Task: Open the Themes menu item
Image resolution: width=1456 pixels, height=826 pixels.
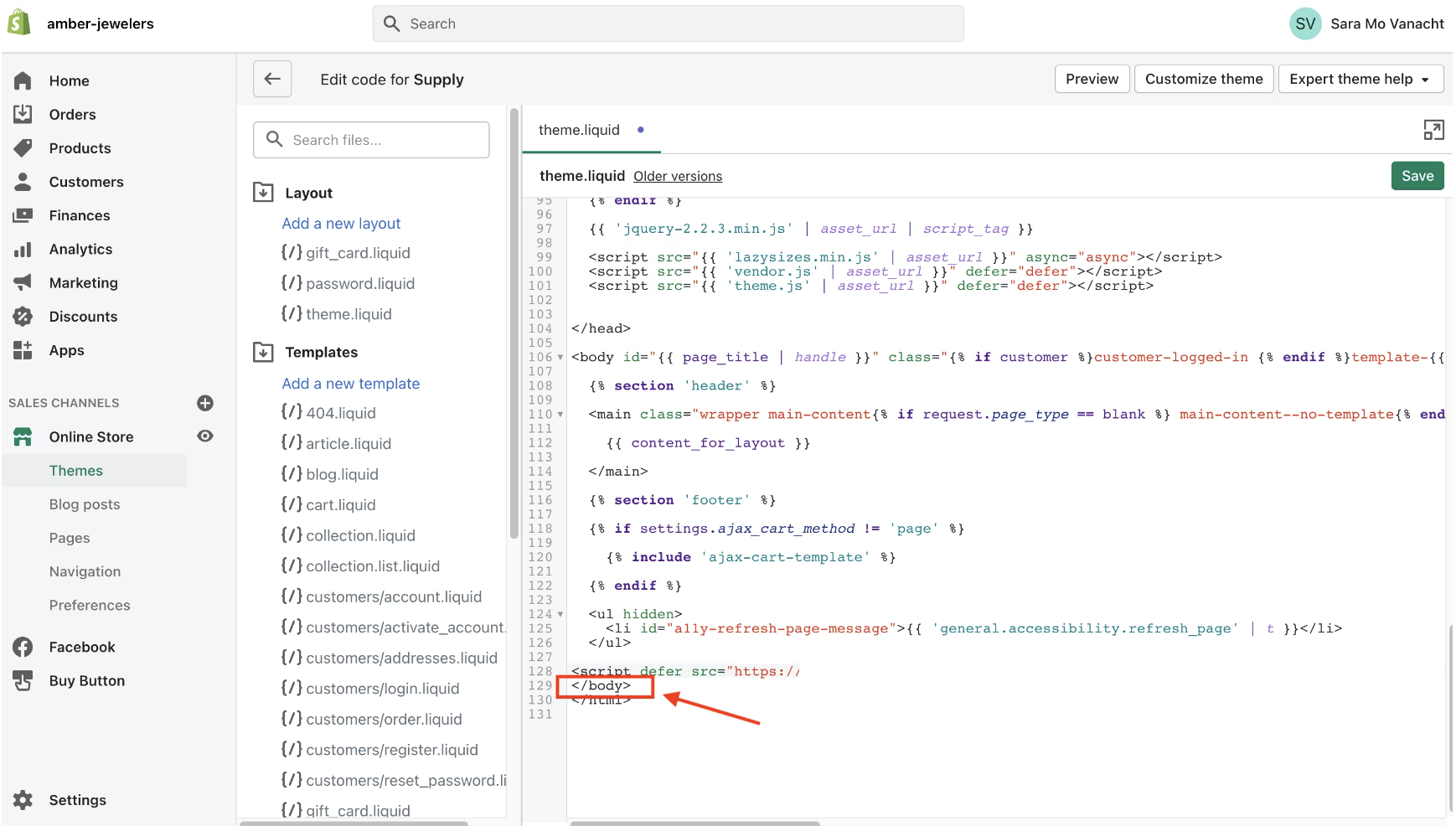Action: point(76,471)
